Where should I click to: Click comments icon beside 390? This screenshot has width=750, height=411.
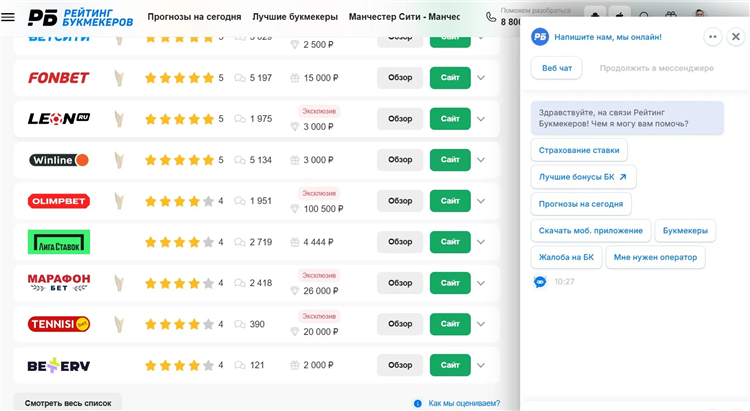[240, 324]
